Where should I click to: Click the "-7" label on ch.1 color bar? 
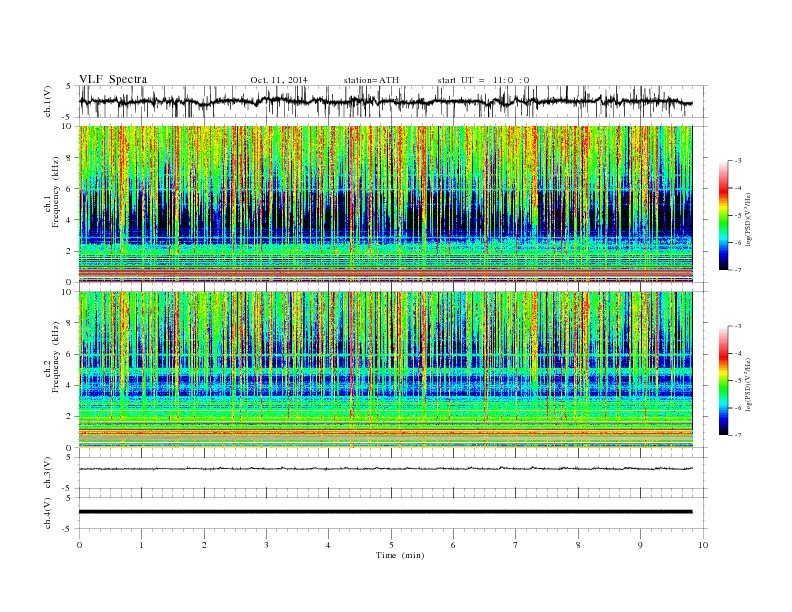click(x=738, y=270)
